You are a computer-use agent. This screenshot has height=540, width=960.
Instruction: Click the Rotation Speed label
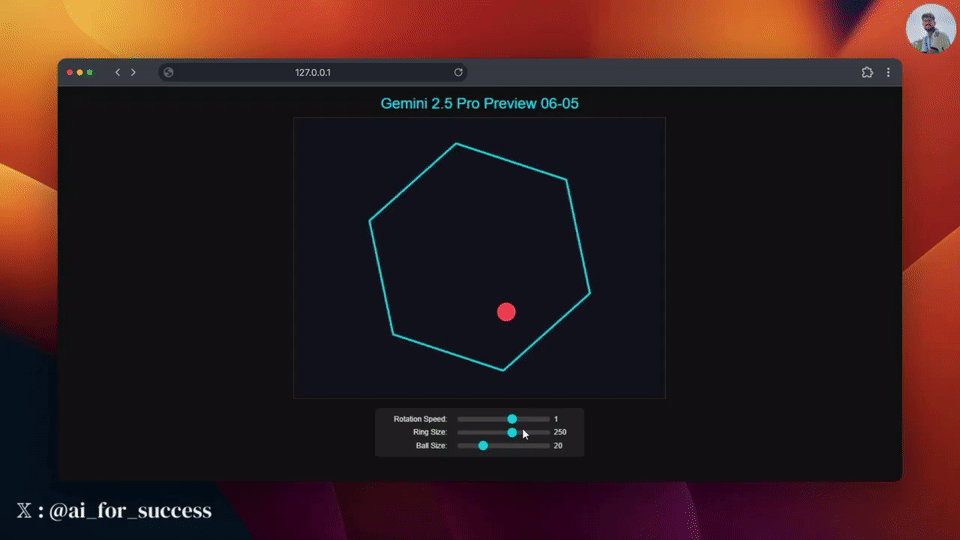pos(420,419)
